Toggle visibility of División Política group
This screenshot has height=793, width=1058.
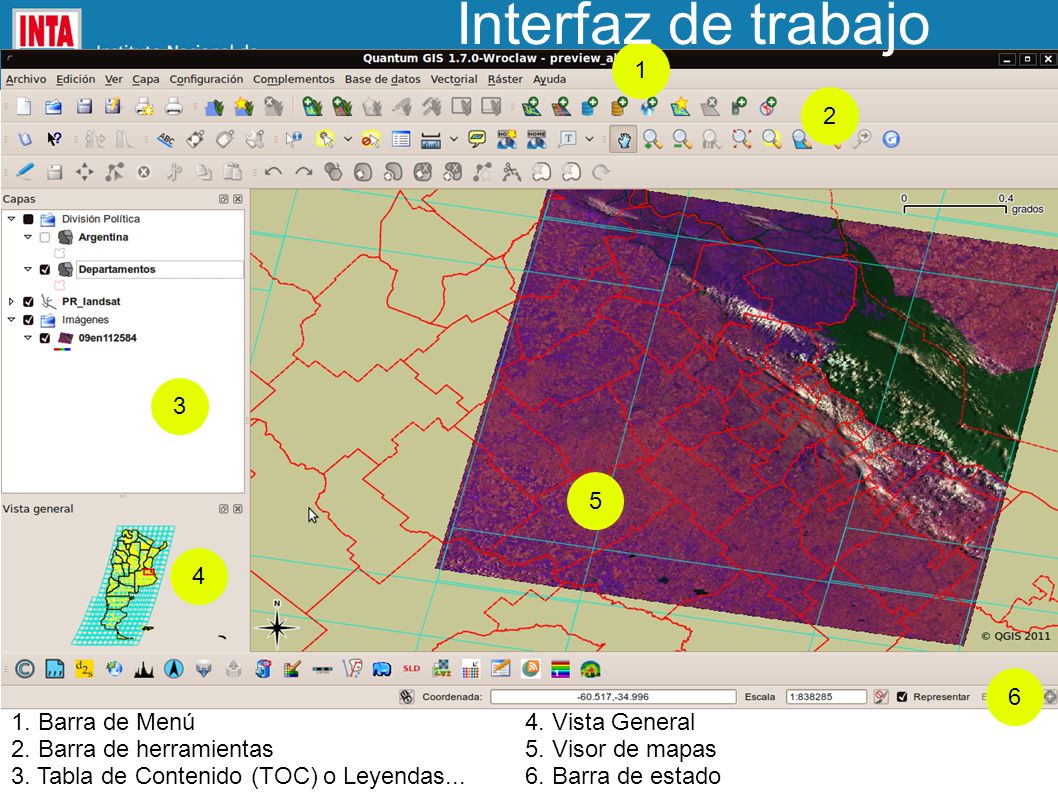tap(28, 219)
